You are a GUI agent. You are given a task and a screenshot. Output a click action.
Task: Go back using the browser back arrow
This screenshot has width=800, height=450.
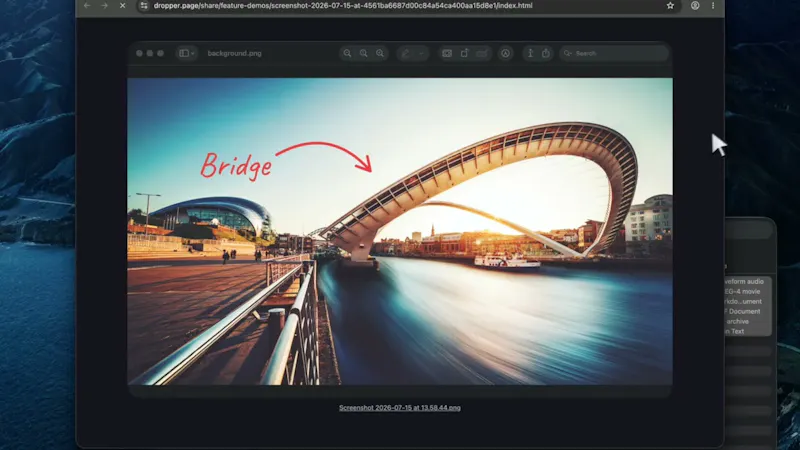pos(87,6)
